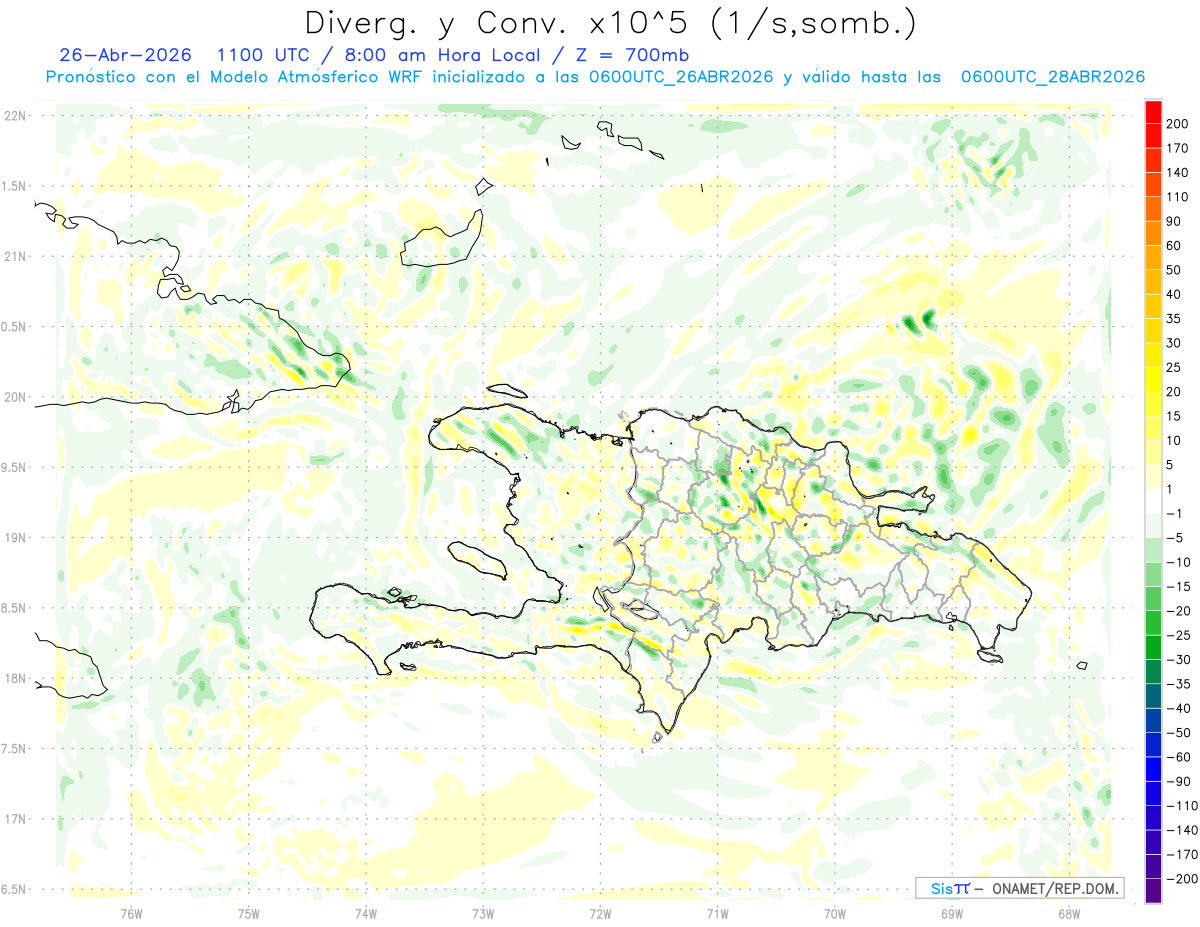This screenshot has width=1200, height=927.
Task: Click the 18N latitude axis label
Action: coord(15,678)
